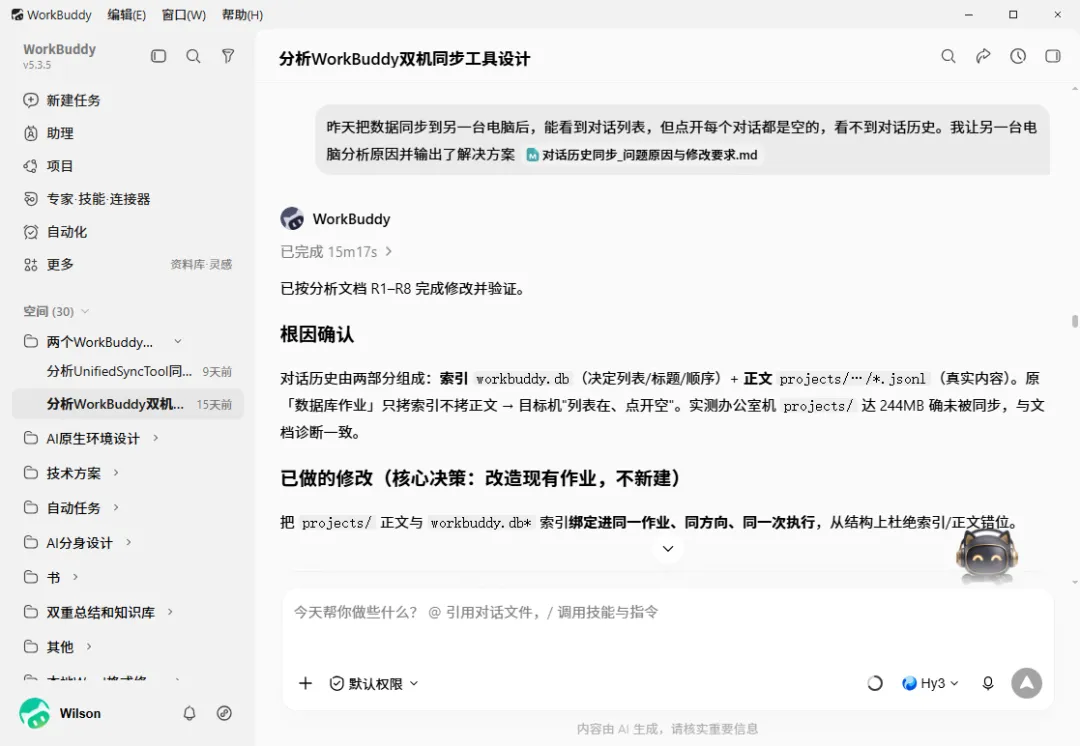This screenshot has height=746, width=1080.
Task: Click Wilson's profile avatar
Action: [x=34, y=713]
